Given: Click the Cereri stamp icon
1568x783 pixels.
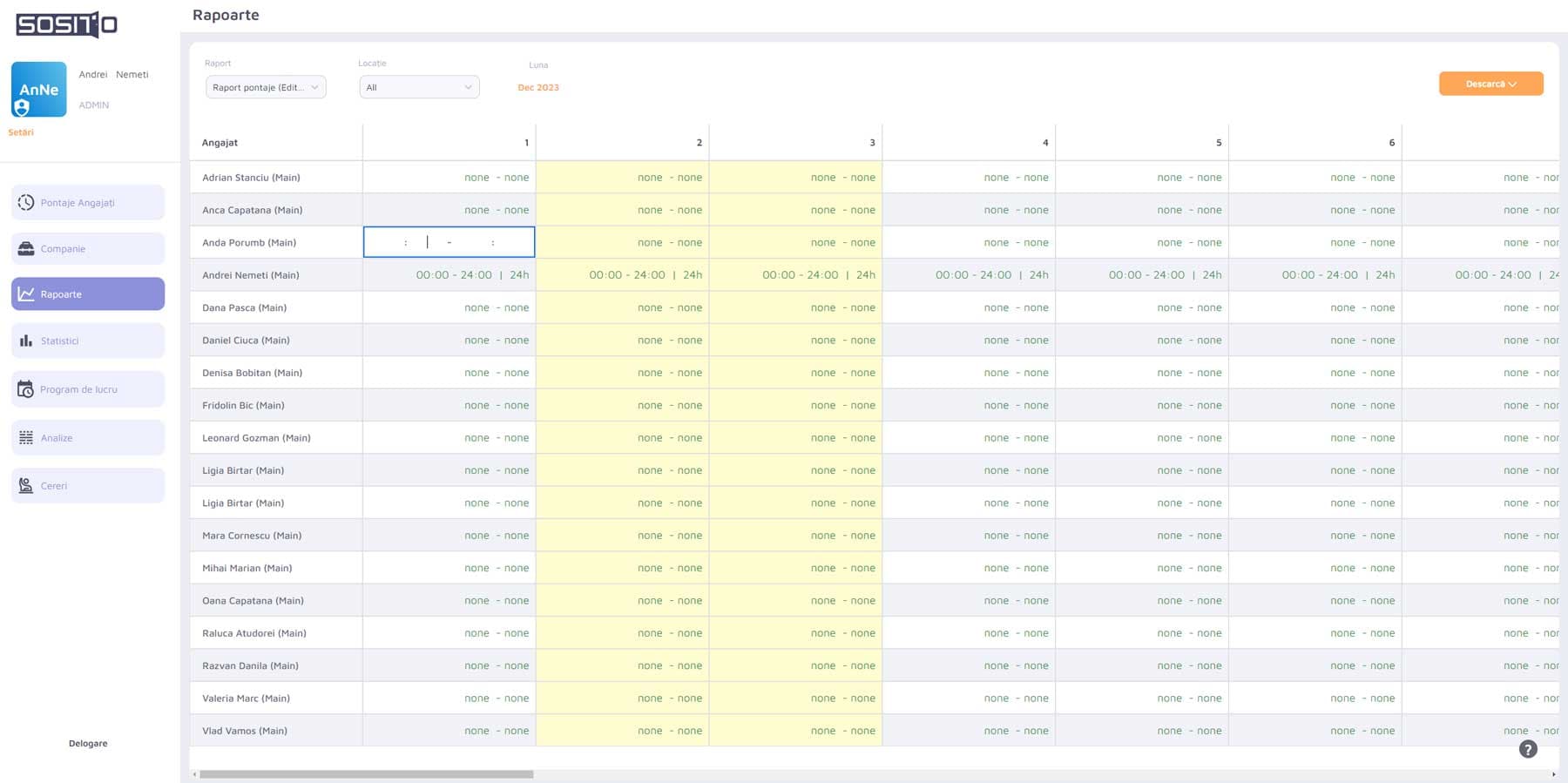Looking at the screenshot, I should pyautogui.click(x=26, y=485).
